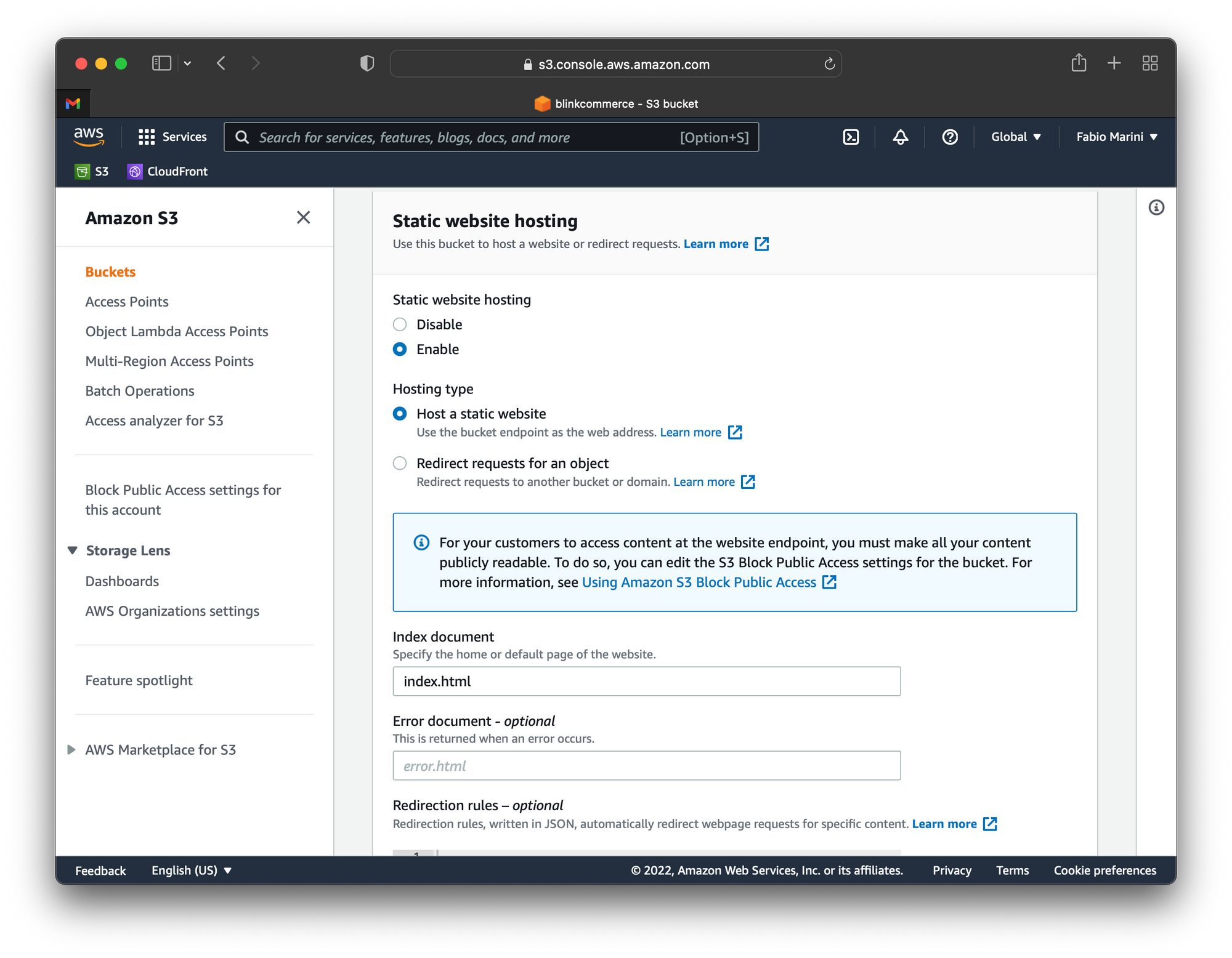Click the help question mark icon
The height and width of the screenshot is (958, 1232).
click(950, 137)
